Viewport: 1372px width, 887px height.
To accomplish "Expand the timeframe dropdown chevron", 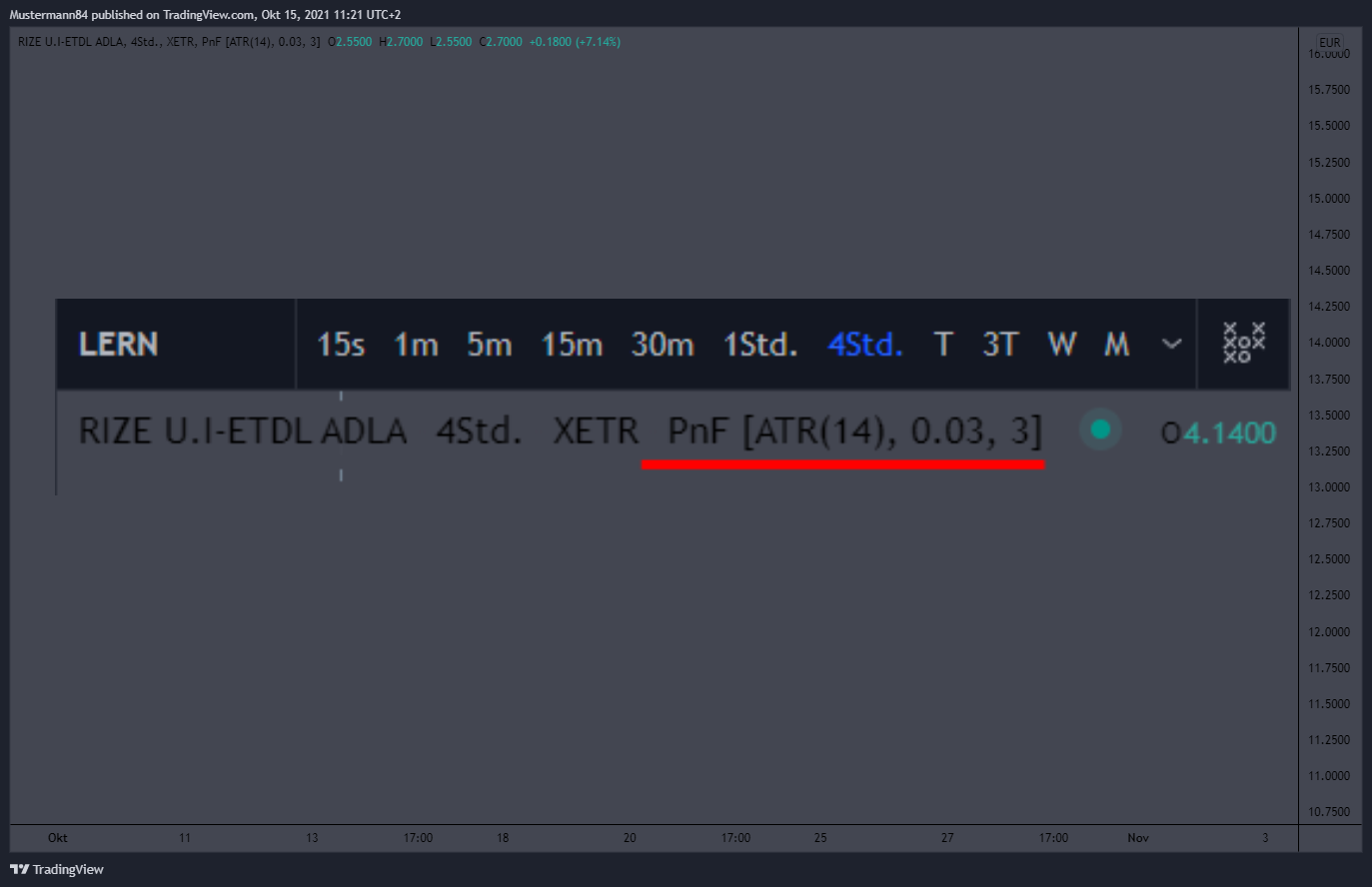I will pyautogui.click(x=1171, y=345).
